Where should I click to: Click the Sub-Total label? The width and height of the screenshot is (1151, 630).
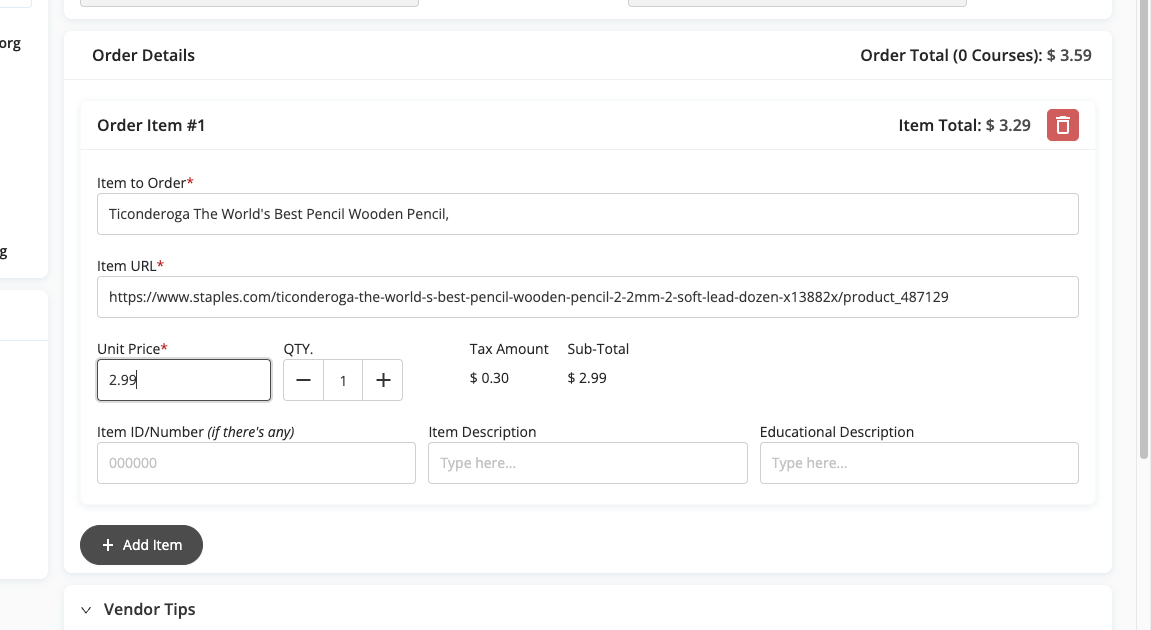click(598, 349)
